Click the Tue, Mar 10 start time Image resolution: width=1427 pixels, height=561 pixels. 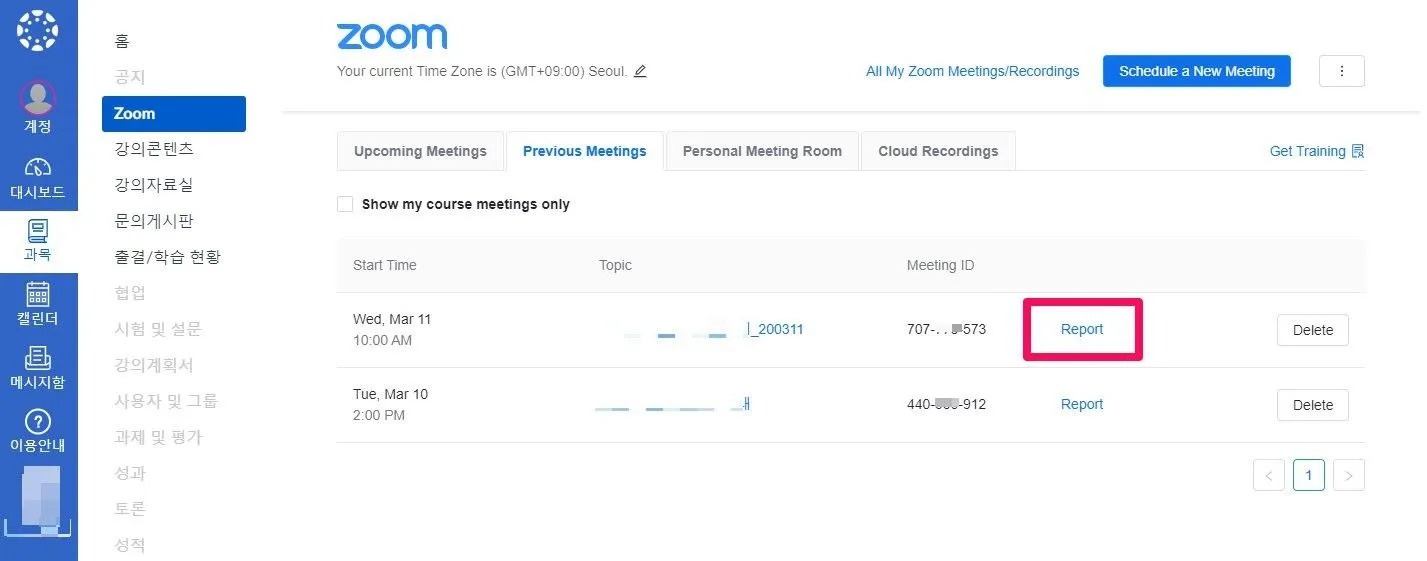pos(390,405)
